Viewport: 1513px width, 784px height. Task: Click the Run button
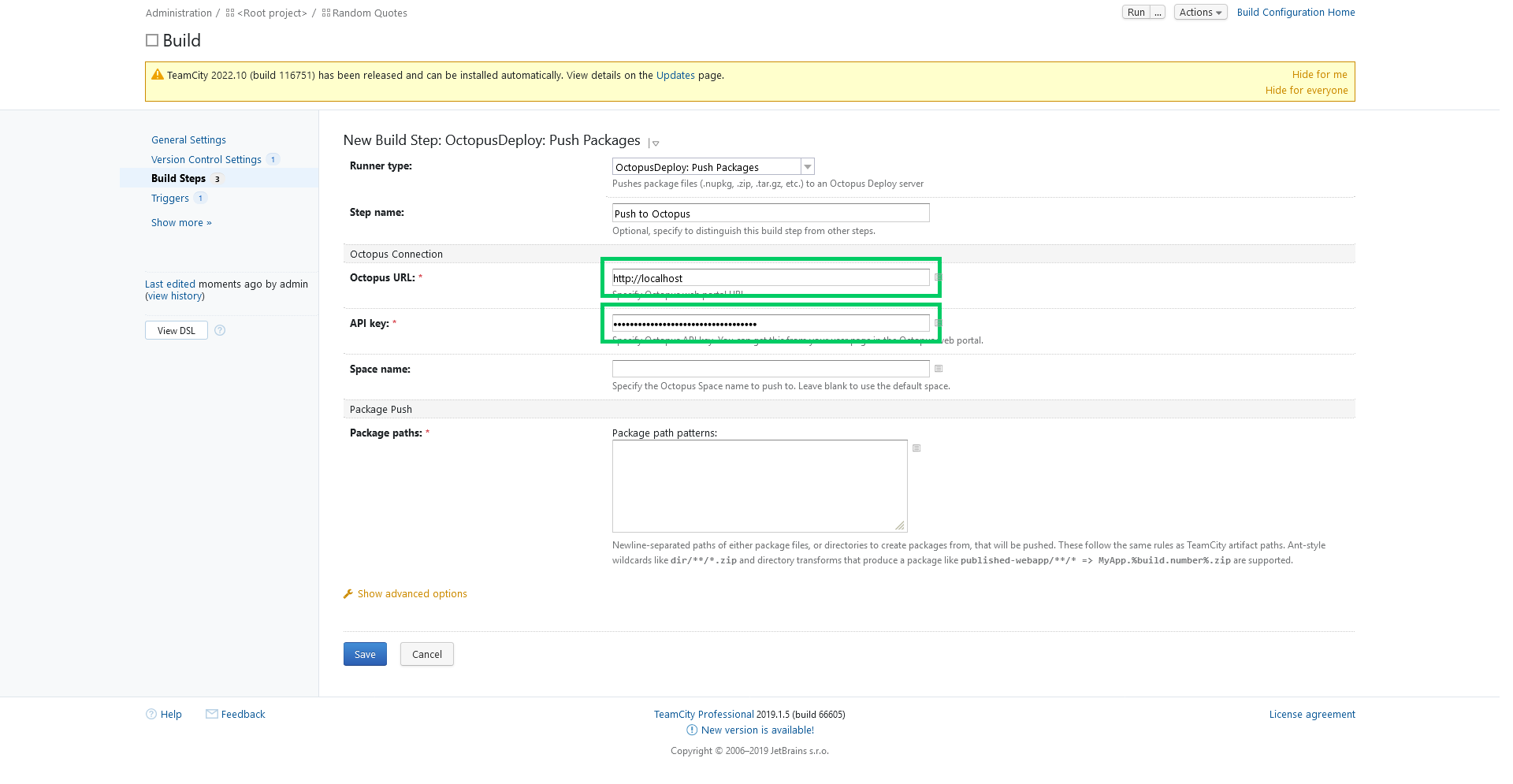point(1136,12)
